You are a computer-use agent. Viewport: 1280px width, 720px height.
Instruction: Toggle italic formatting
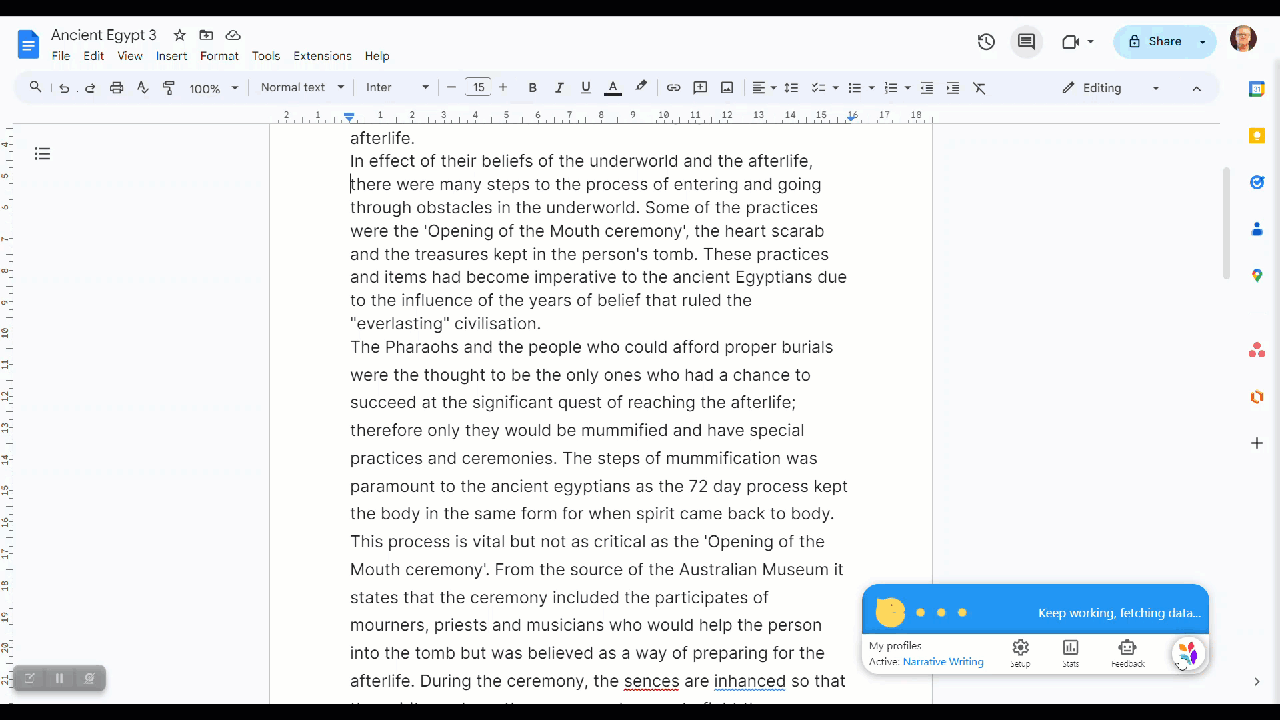click(559, 88)
